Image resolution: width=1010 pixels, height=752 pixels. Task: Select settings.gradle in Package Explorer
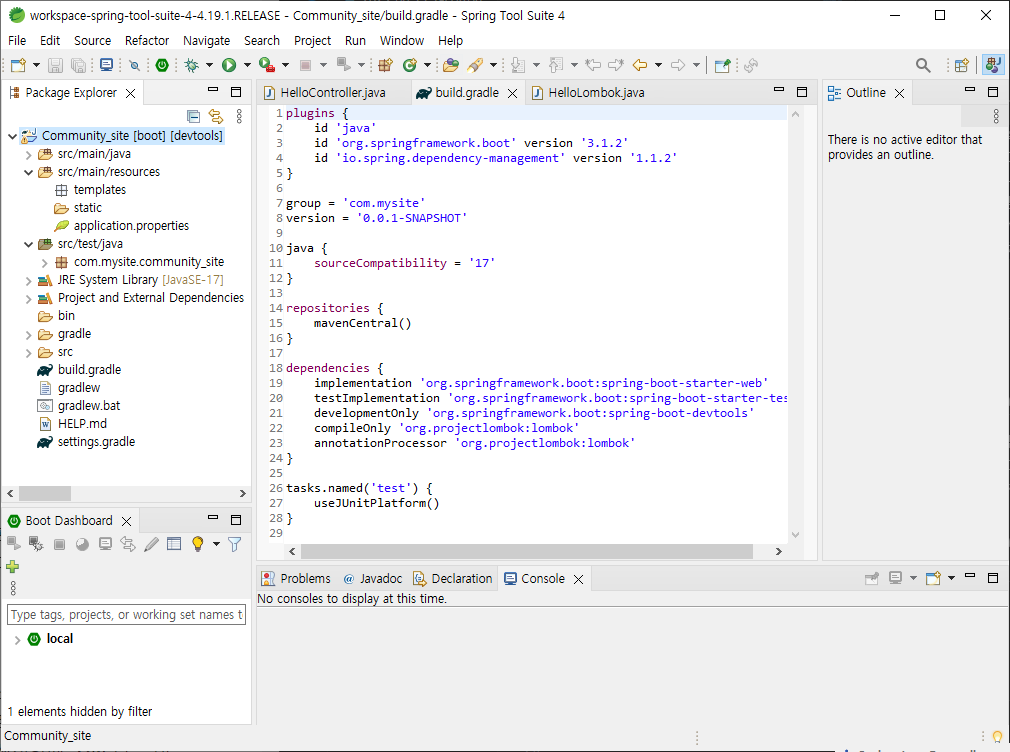pos(96,442)
